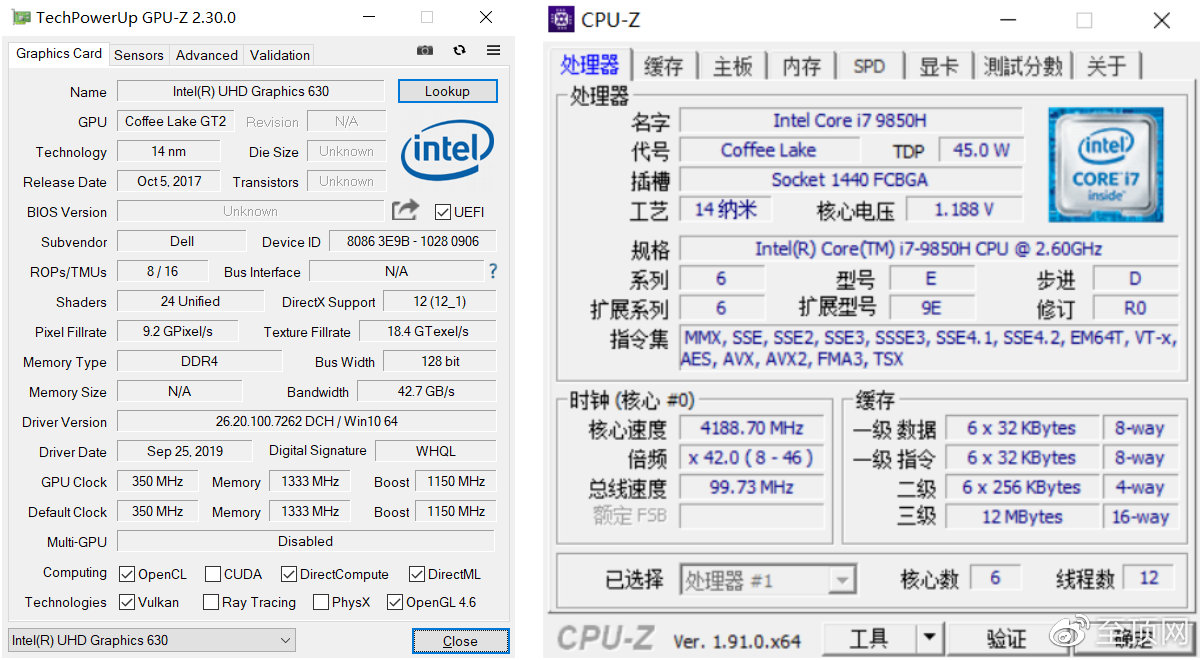This screenshot has width=1202, height=660.
Task: Click the 1.188 V core voltage value
Action: (x=965, y=209)
